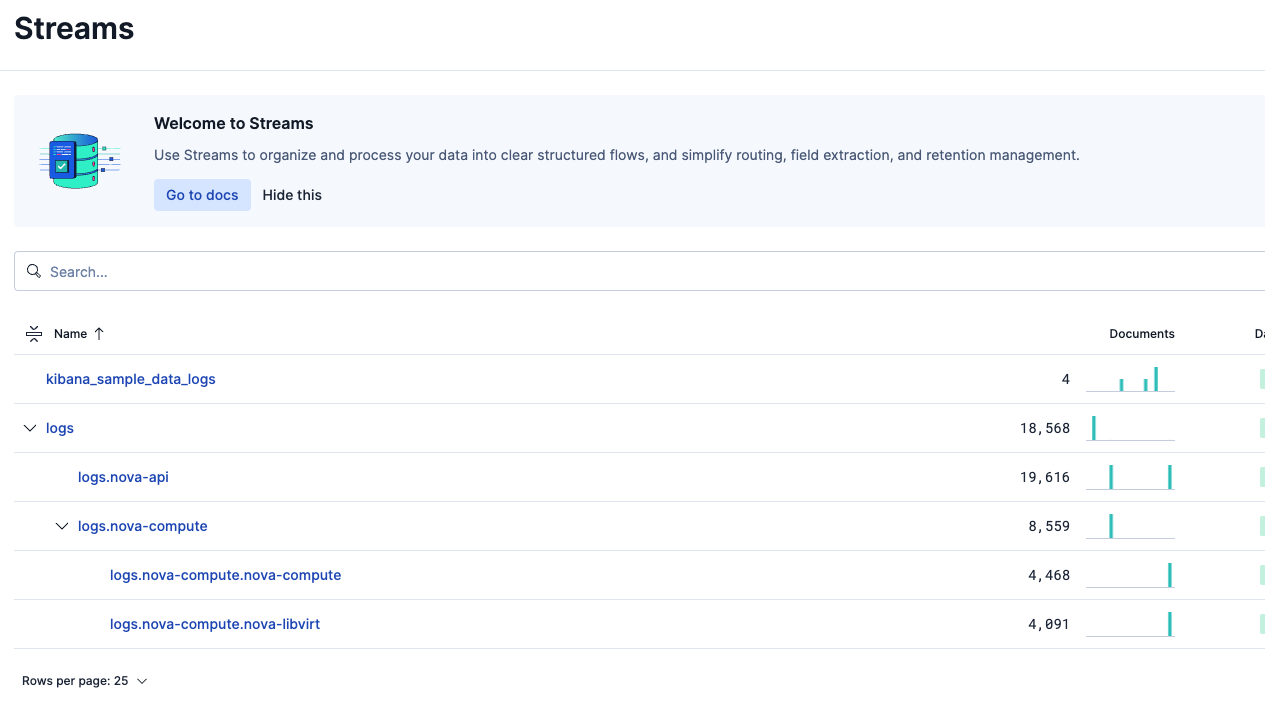The width and height of the screenshot is (1265, 720).
Task: Open the kibana_sample_data_logs stream
Action: [131, 379]
